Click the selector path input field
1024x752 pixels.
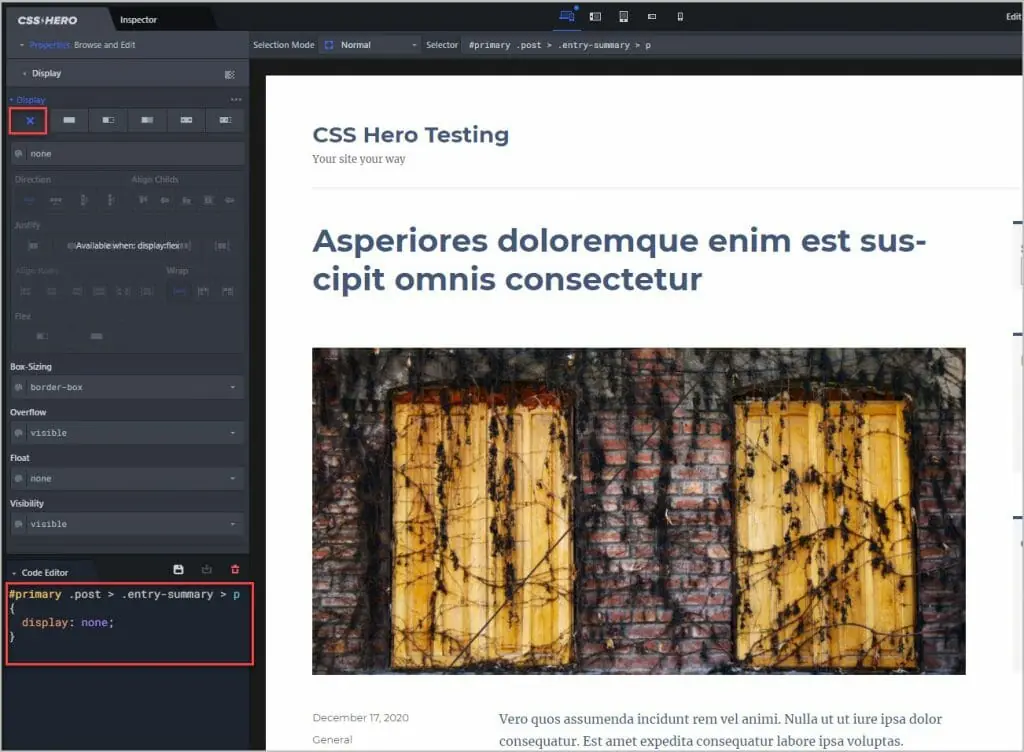pos(700,45)
